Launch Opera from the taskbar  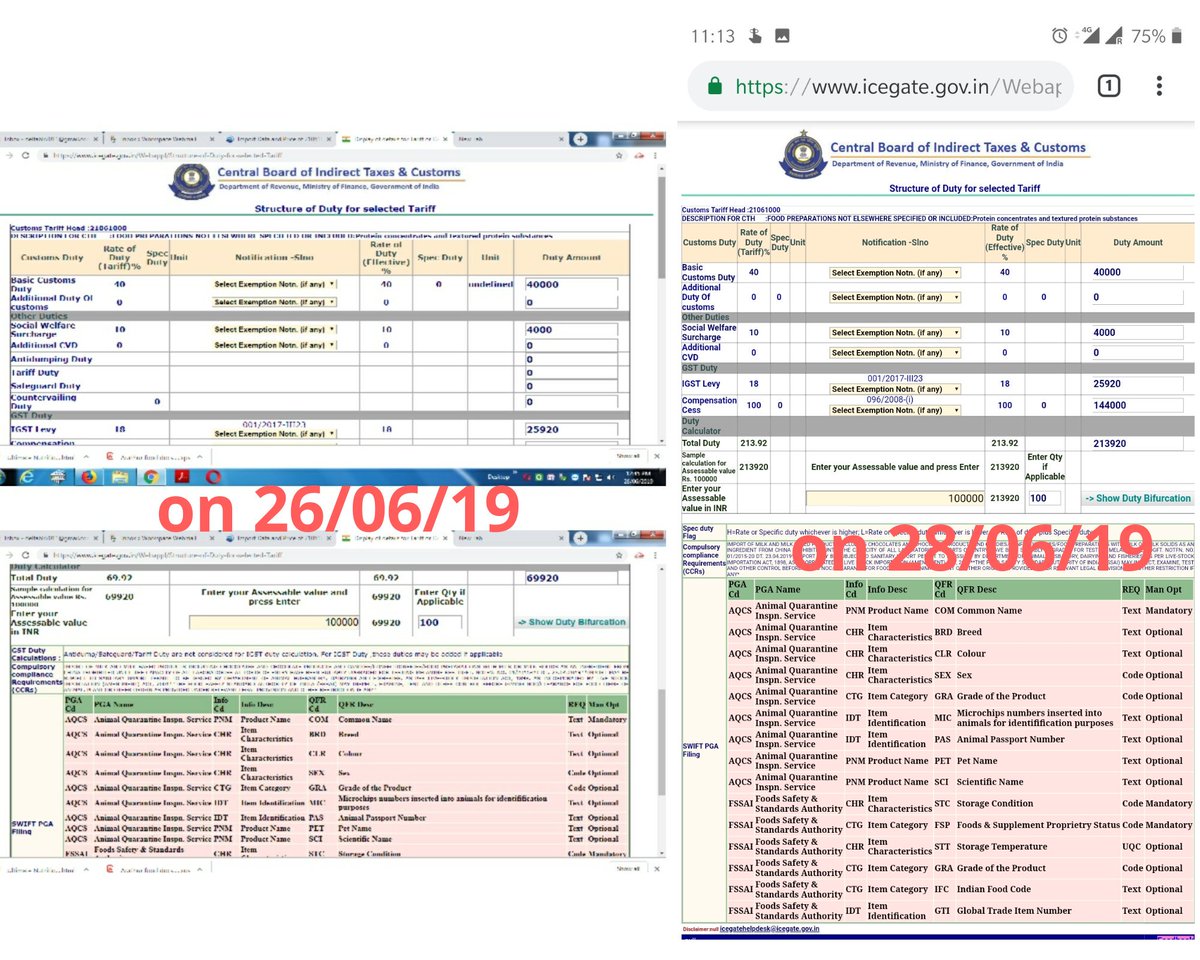213,478
